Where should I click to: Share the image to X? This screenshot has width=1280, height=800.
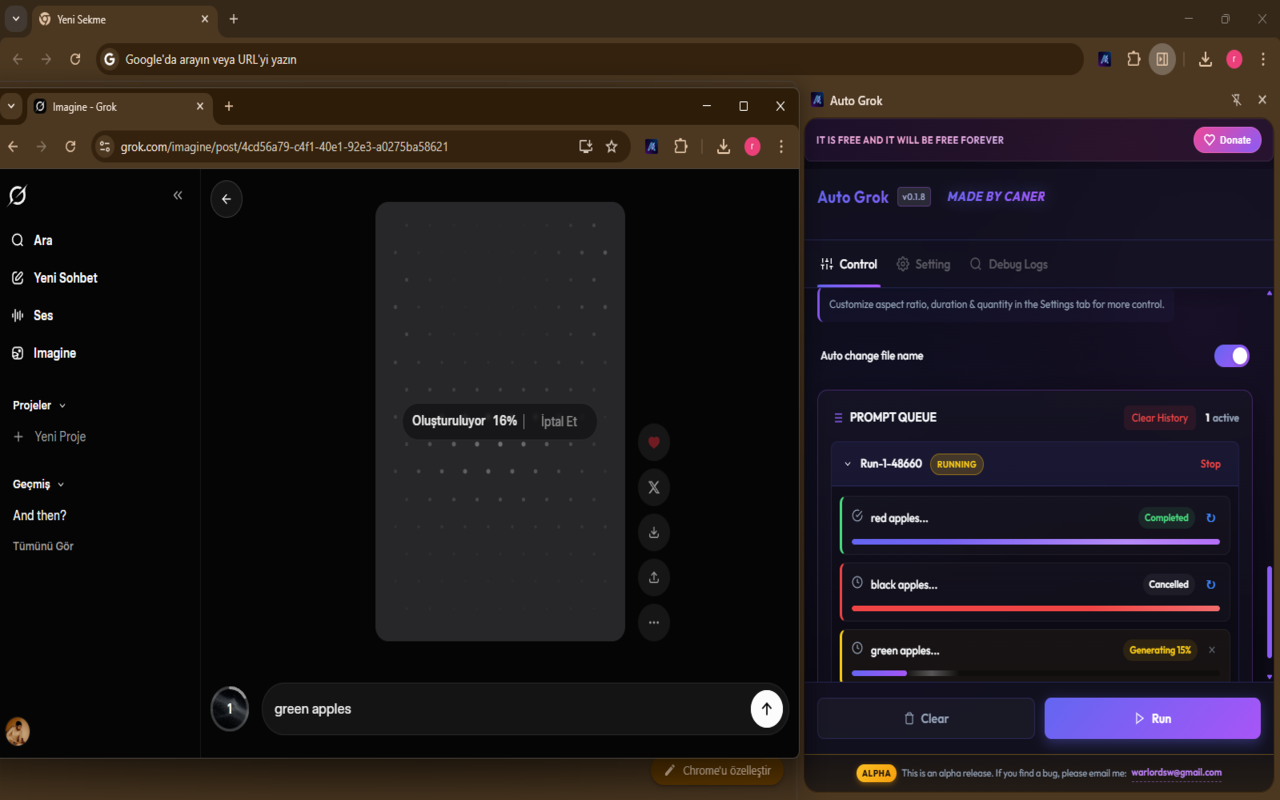click(x=654, y=487)
